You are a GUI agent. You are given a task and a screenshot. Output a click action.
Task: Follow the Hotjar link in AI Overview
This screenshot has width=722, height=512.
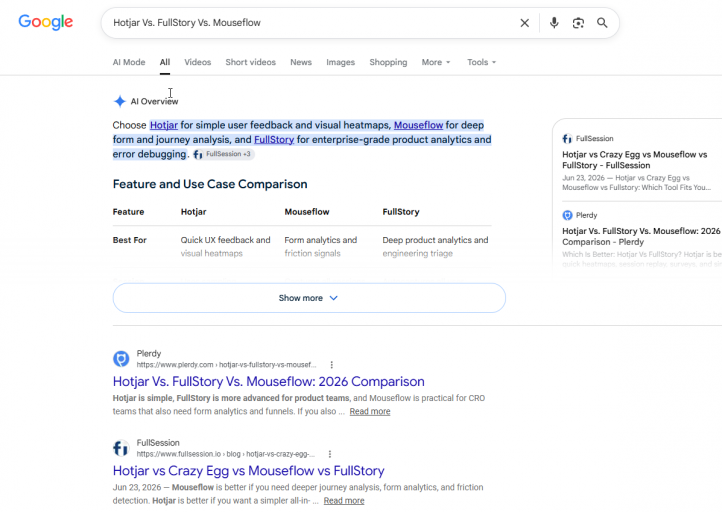164,125
